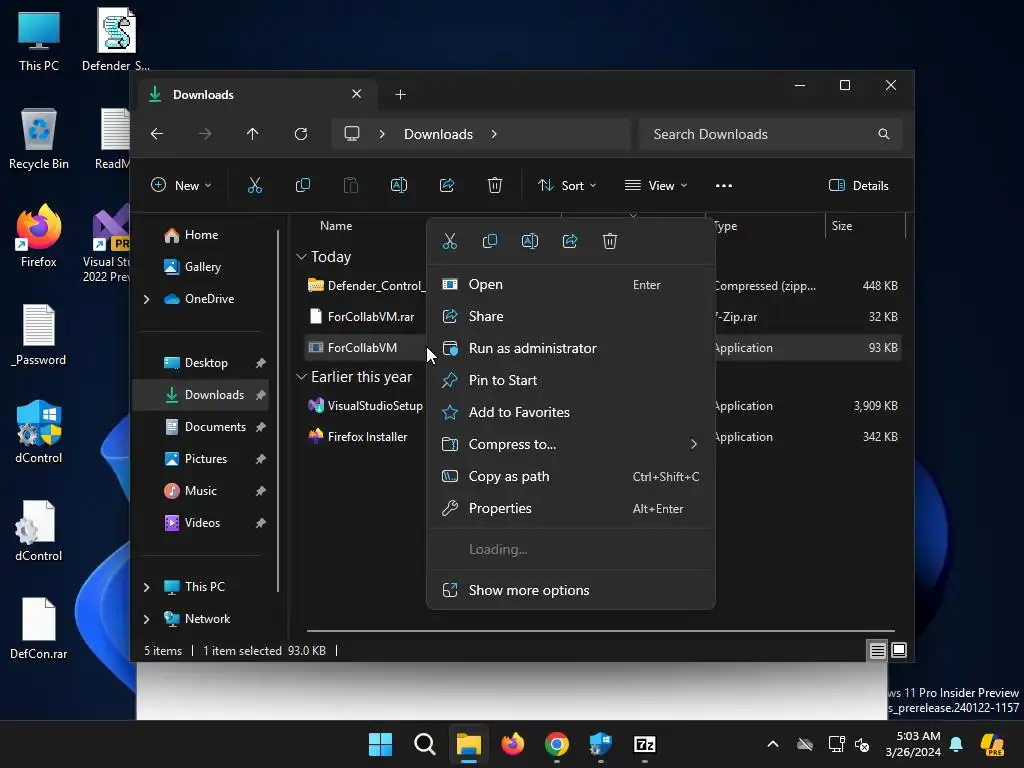Open Home in the navigation pane
Image resolution: width=1024 pixels, height=768 pixels.
(x=200, y=235)
